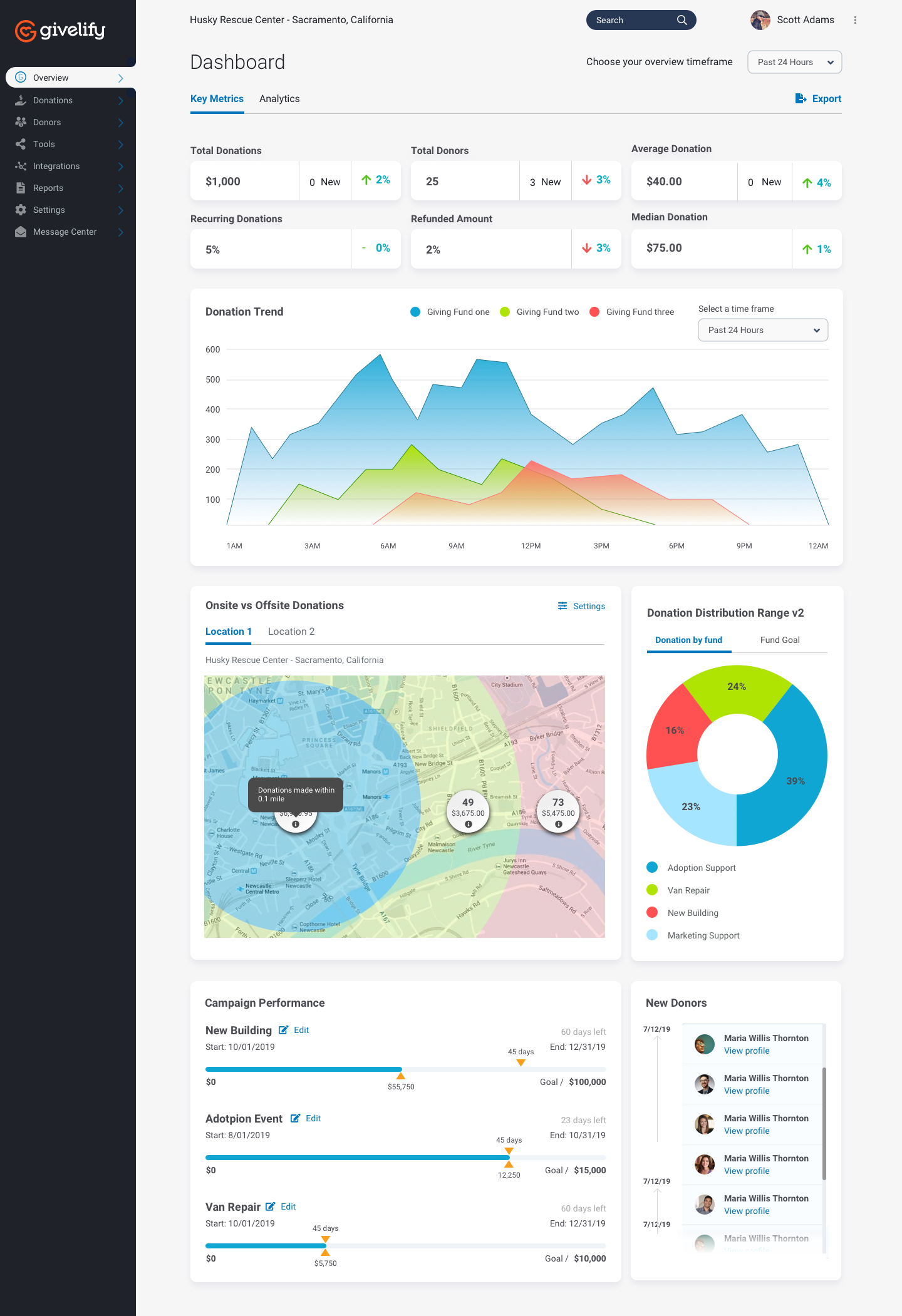Viewport: 902px width, 1316px height.
Task: Toggle Giving Fund one legend series
Action: tap(415, 312)
